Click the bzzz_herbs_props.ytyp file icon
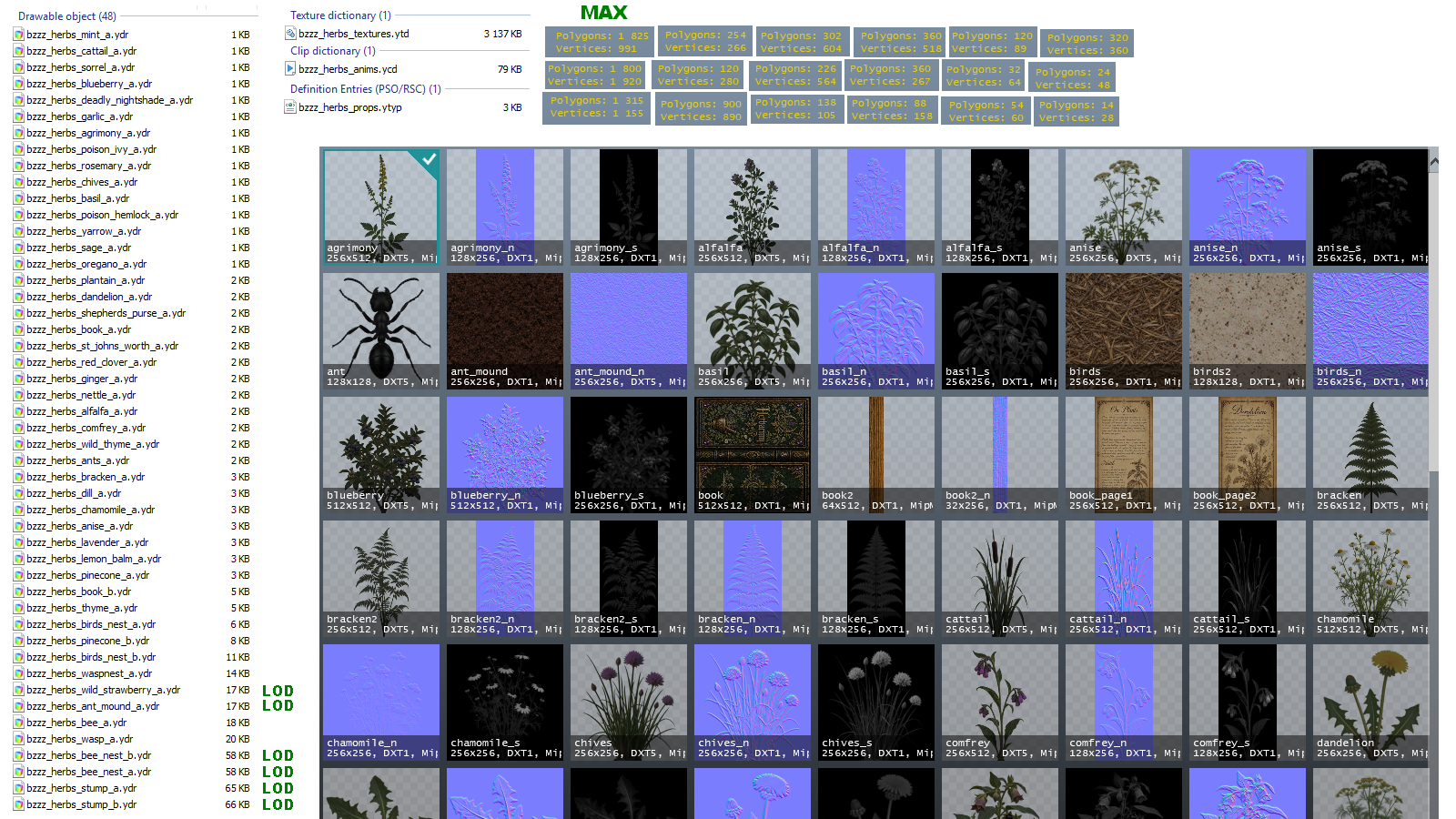 291,107
